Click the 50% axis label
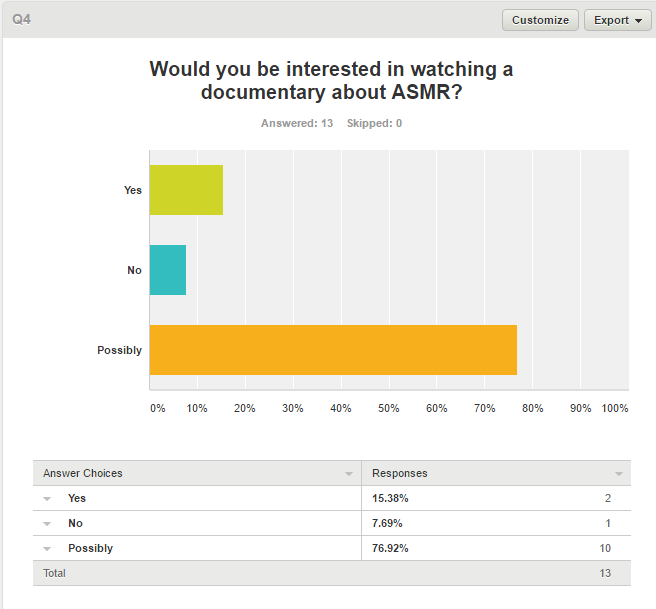Image resolution: width=656 pixels, height=609 pixels. [x=389, y=408]
